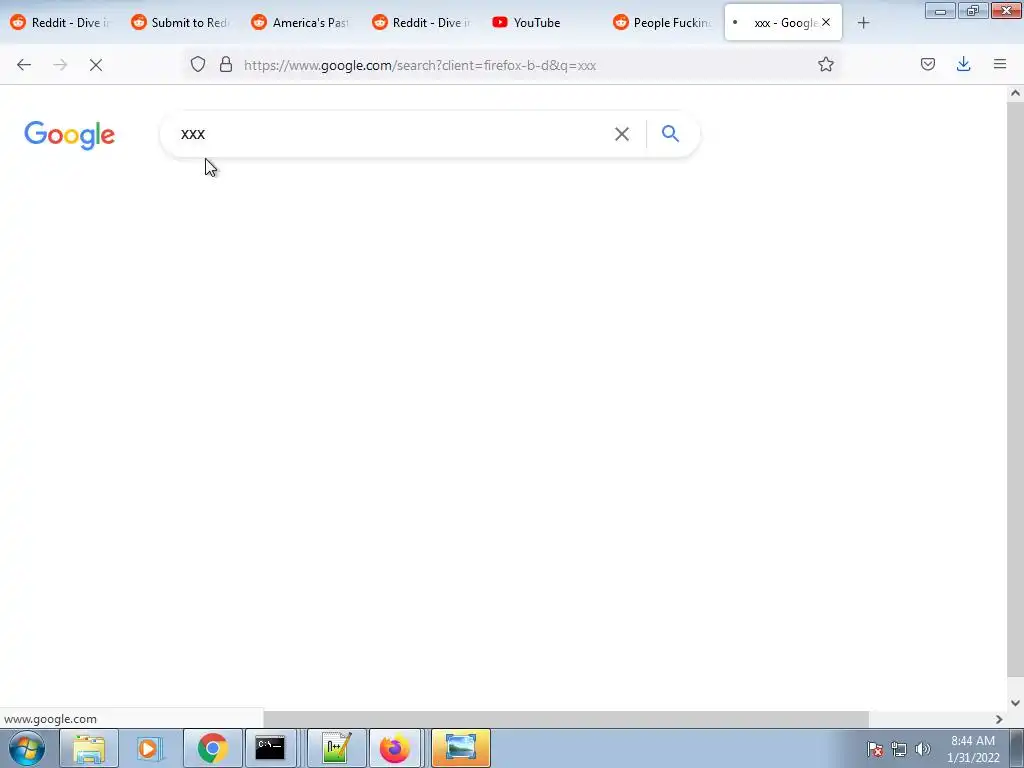Save page to Pocket
The height and width of the screenshot is (768, 1024).
click(927, 64)
